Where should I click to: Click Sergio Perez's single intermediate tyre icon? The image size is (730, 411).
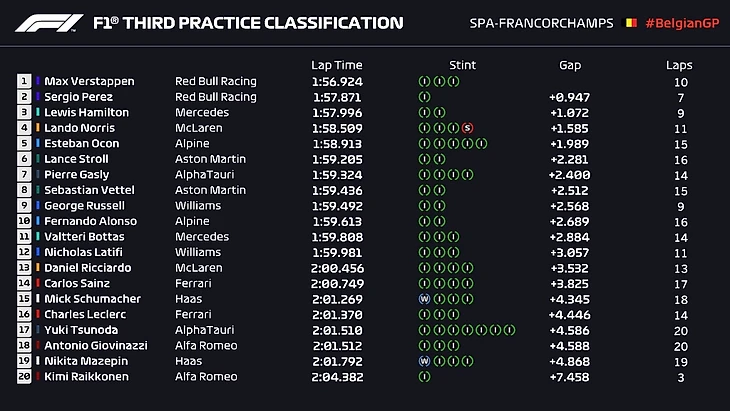[x=424, y=97]
